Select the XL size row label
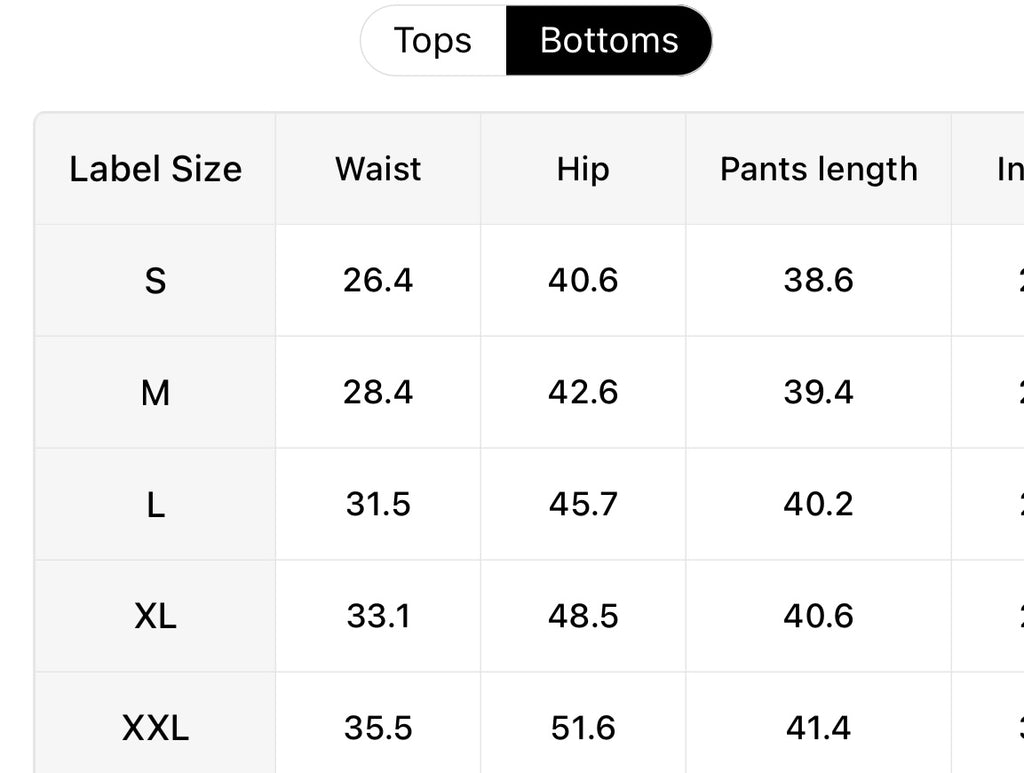The height and width of the screenshot is (773, 1024). coord(155,616)
